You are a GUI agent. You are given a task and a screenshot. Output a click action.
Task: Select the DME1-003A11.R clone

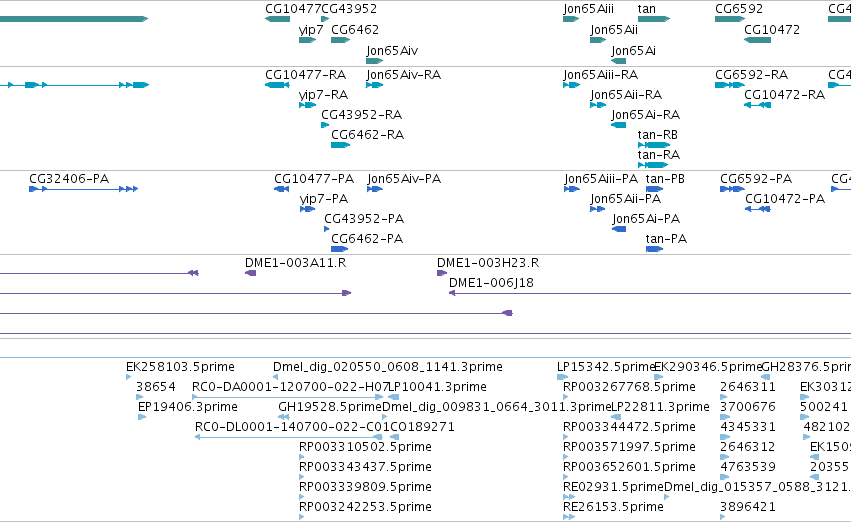pos(250,273)
